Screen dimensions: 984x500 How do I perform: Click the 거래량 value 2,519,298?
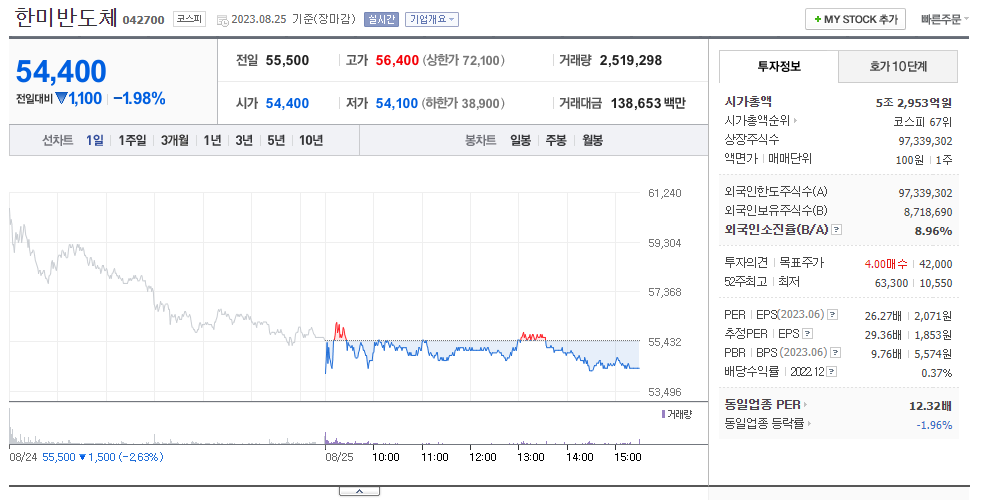tap(631, 60)
